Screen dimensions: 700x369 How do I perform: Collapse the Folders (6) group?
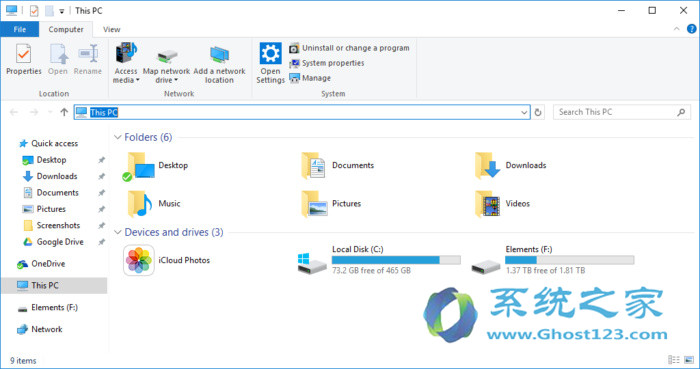click(x=118, y=137)
